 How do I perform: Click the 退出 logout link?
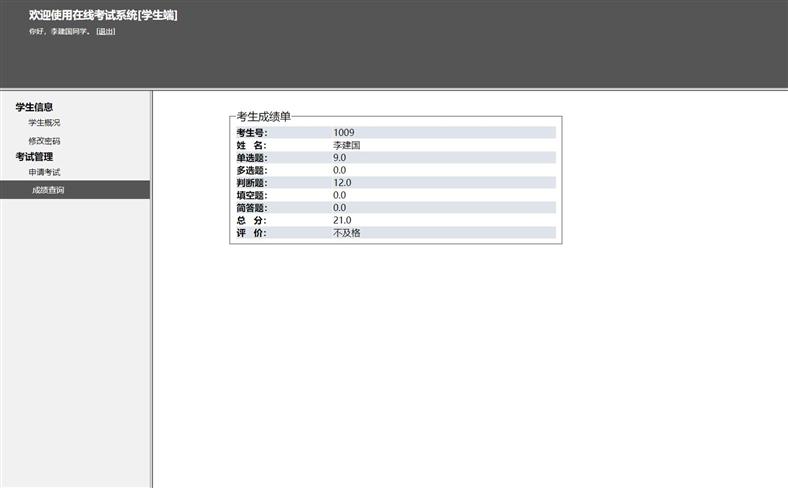click(106, 31)
